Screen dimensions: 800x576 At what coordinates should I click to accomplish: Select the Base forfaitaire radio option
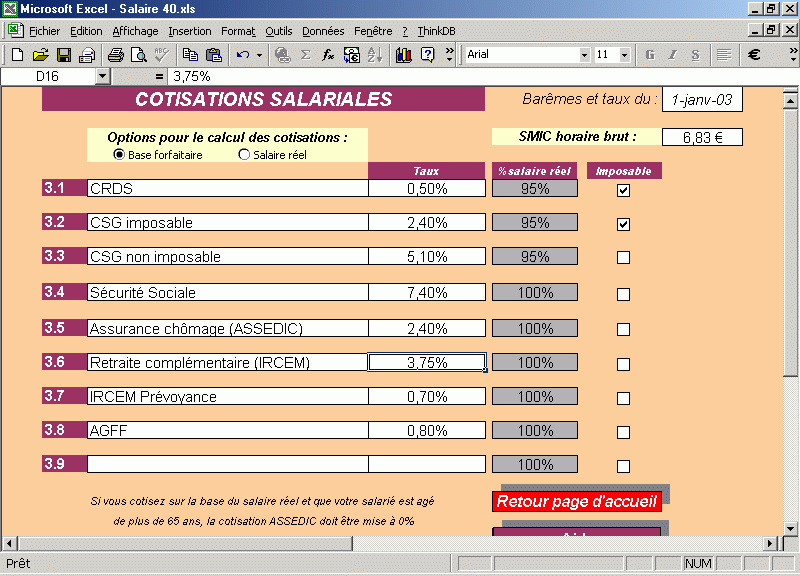[119, 155]
